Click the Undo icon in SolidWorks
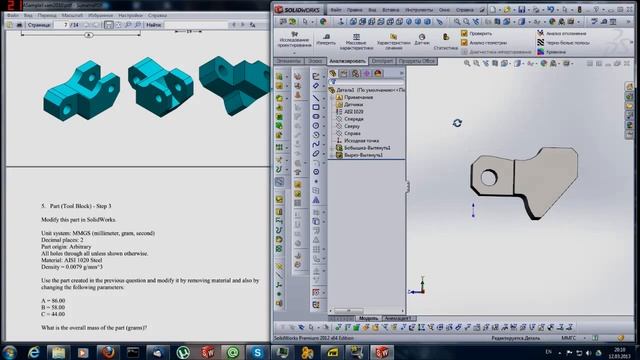This screenshot has width=640, height=360. point(551,9)
